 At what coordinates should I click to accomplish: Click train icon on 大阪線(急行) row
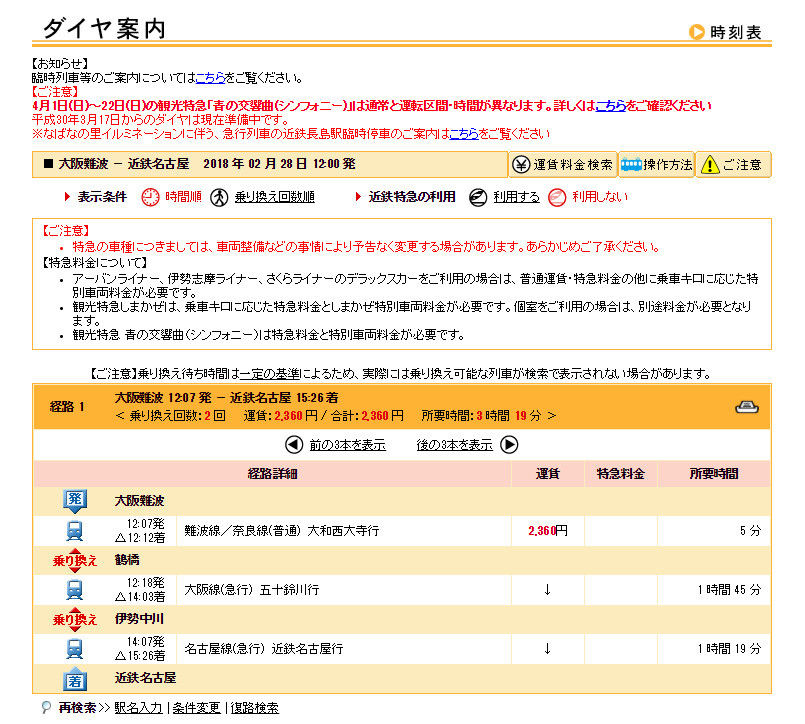point(74,590)
